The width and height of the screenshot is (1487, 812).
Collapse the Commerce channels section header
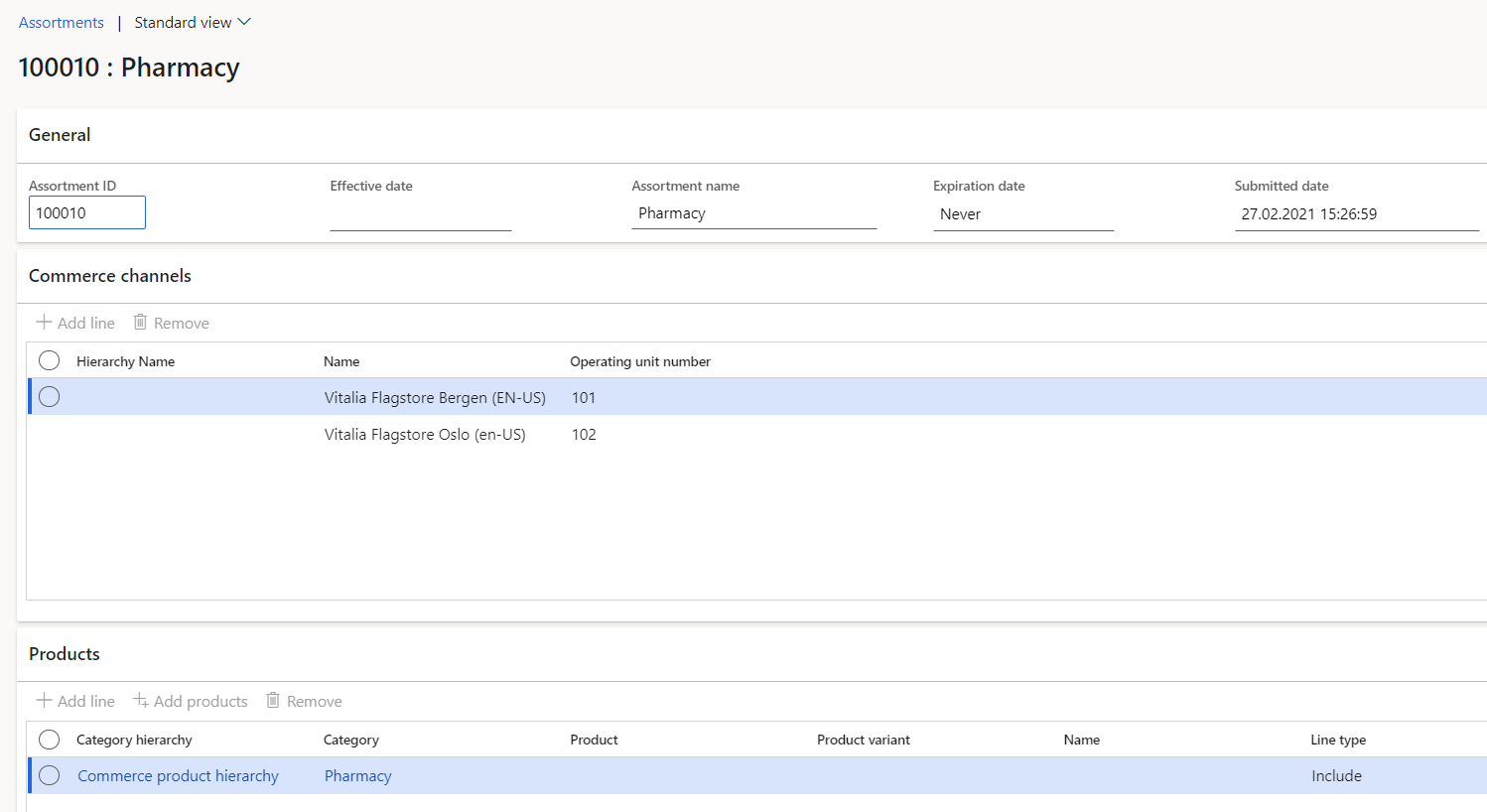click(110, 276)
